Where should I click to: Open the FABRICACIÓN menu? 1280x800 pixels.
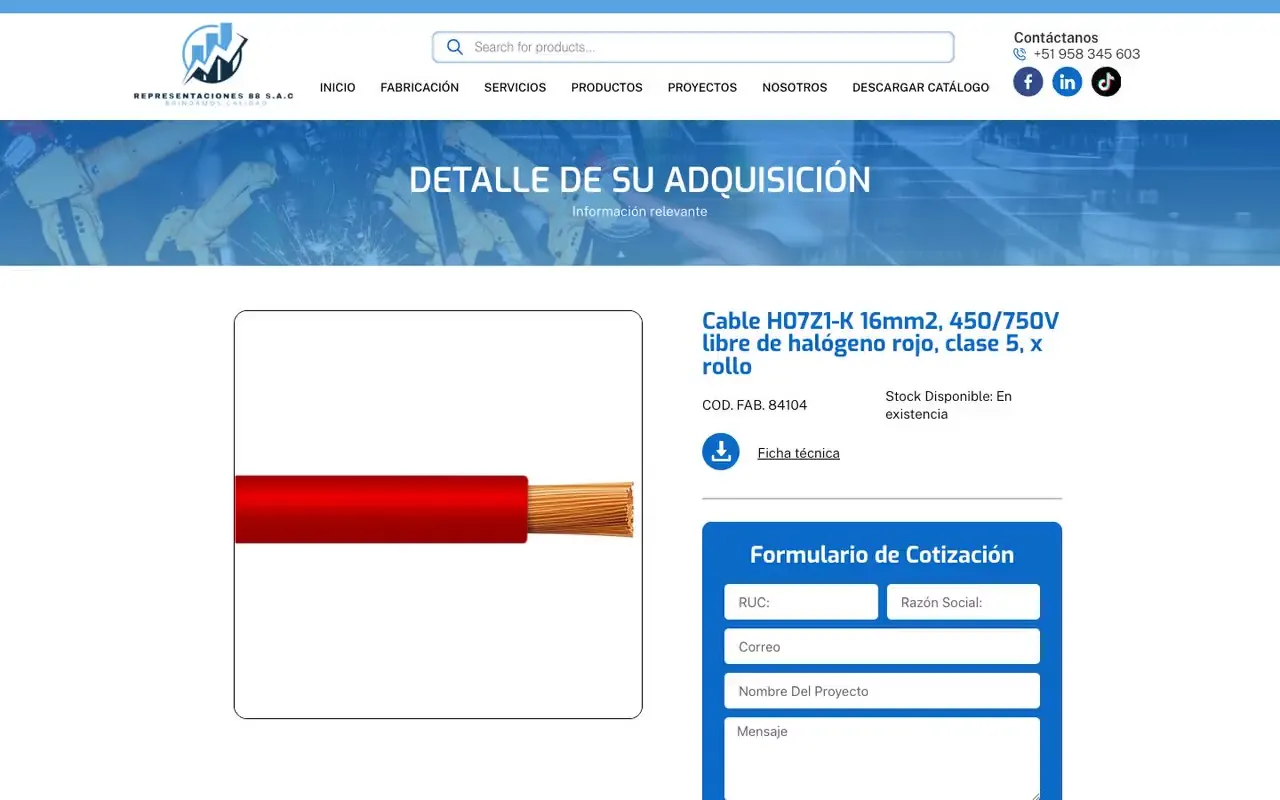pos(420,88)
